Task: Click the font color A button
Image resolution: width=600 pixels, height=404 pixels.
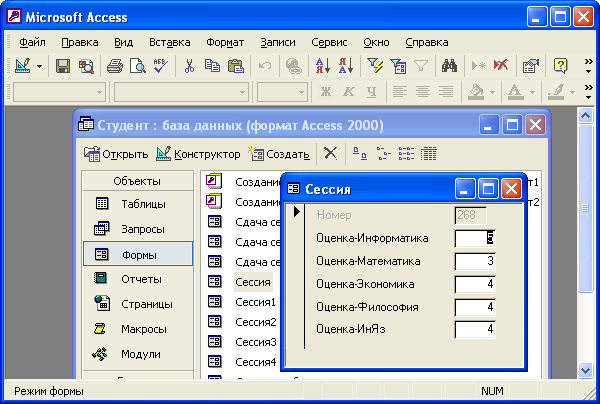Action: [x=515, y=92]
